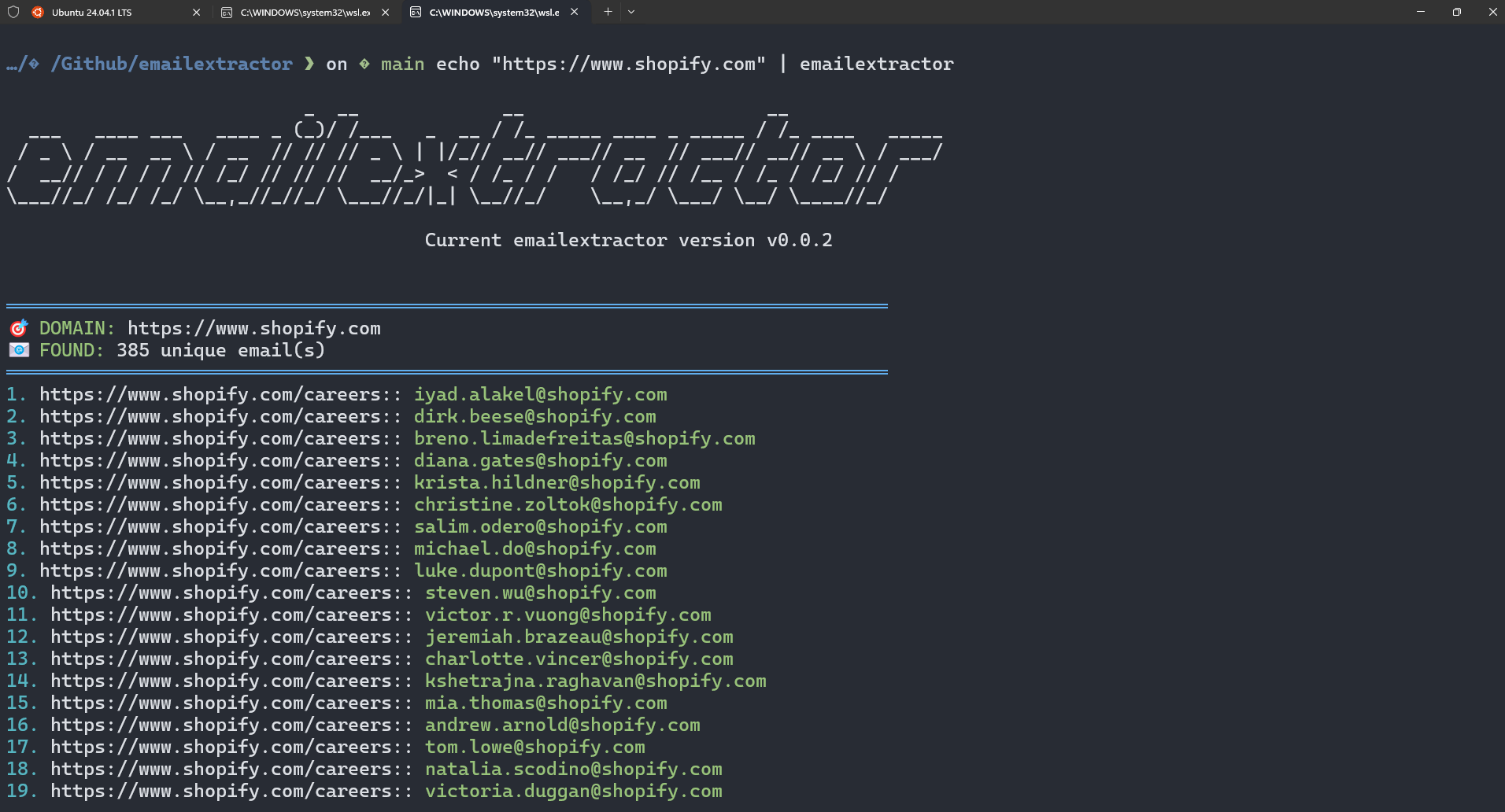1505x812 pixels.
Task: Click email dirk.beese@shopify.com
Action: [535, 416]
